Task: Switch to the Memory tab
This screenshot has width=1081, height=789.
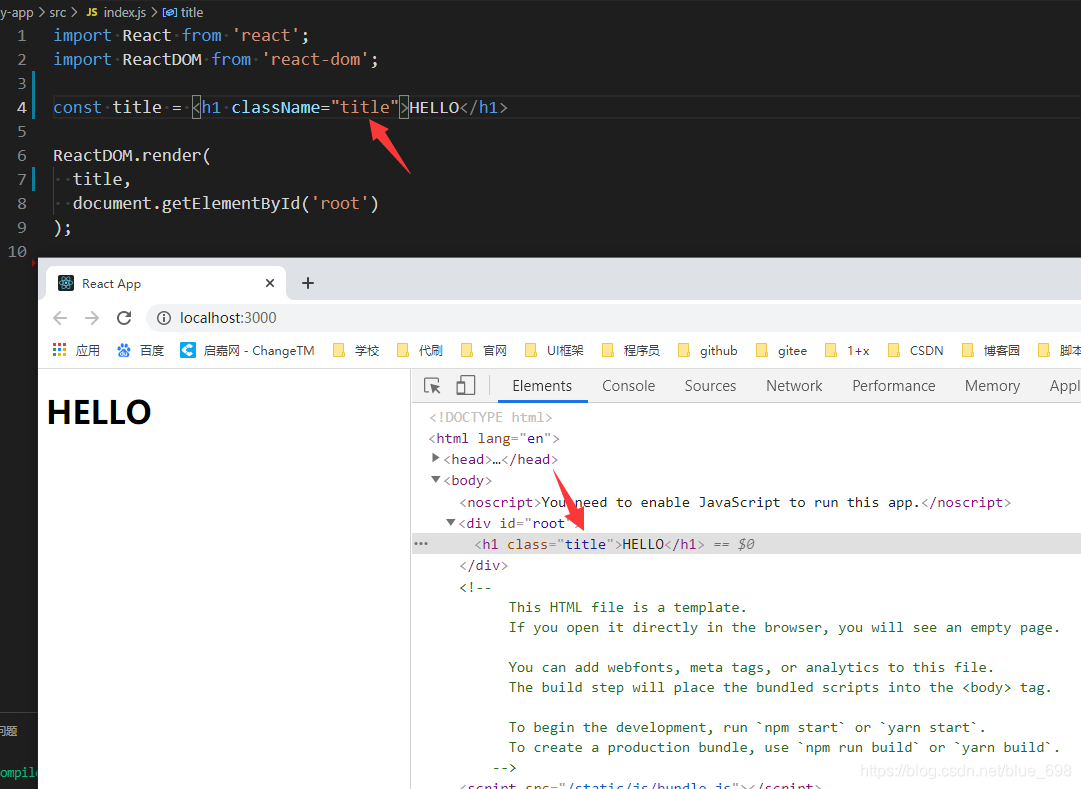Action: 992,386
